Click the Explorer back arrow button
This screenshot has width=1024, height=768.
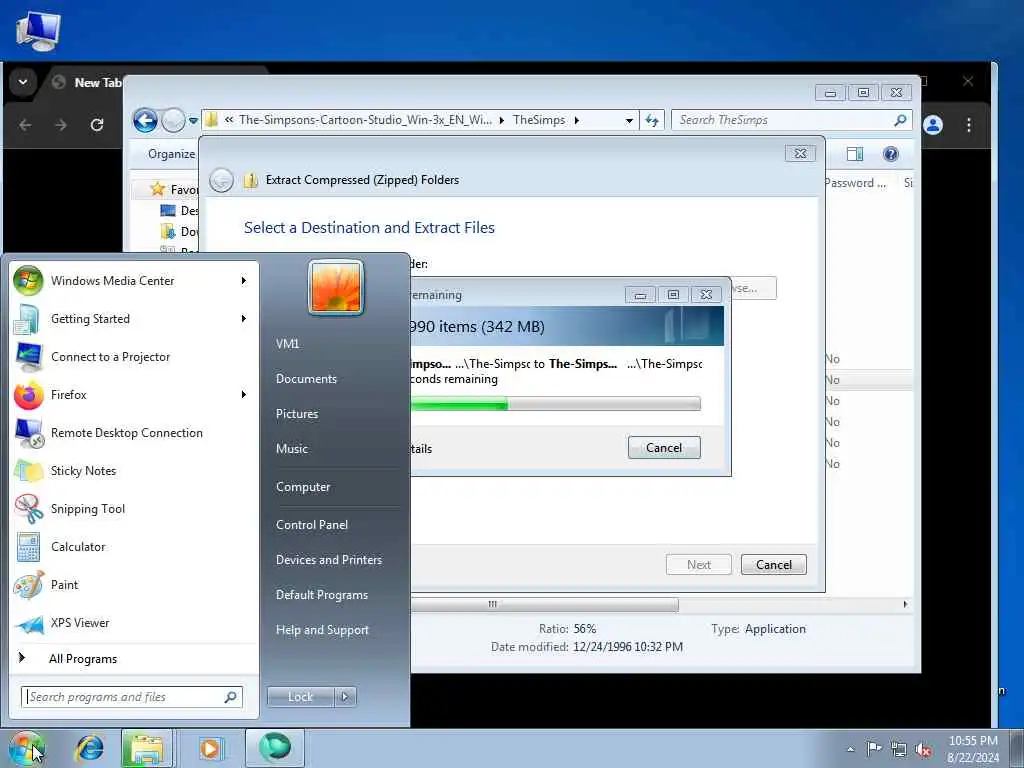(145, 120)
